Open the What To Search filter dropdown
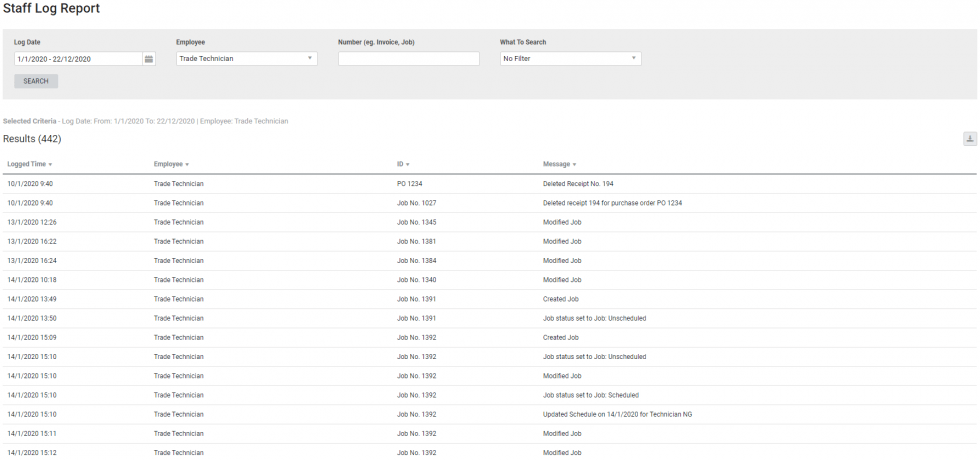 [570, 59]
